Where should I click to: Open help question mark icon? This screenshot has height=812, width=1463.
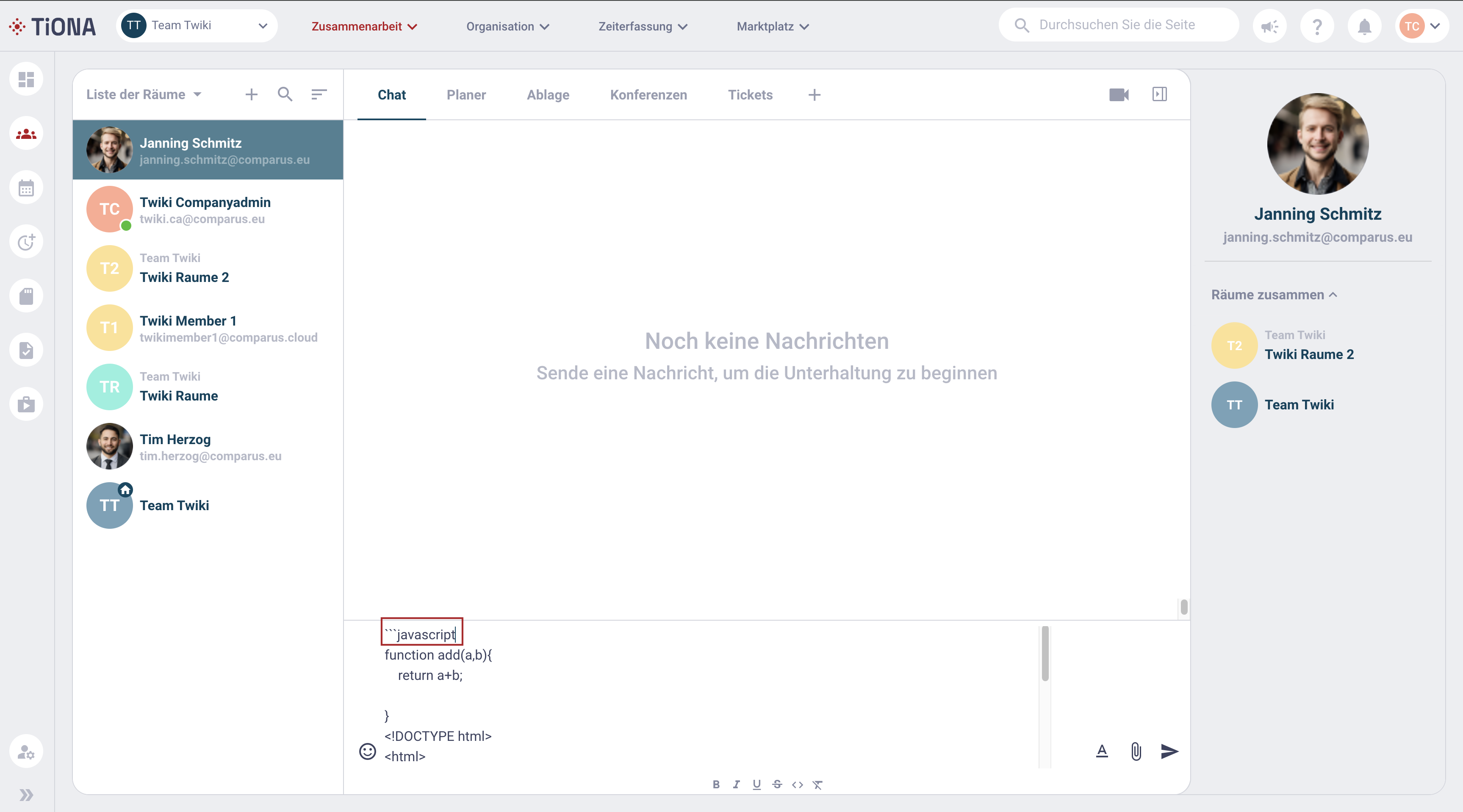[x=1317, y=26]
